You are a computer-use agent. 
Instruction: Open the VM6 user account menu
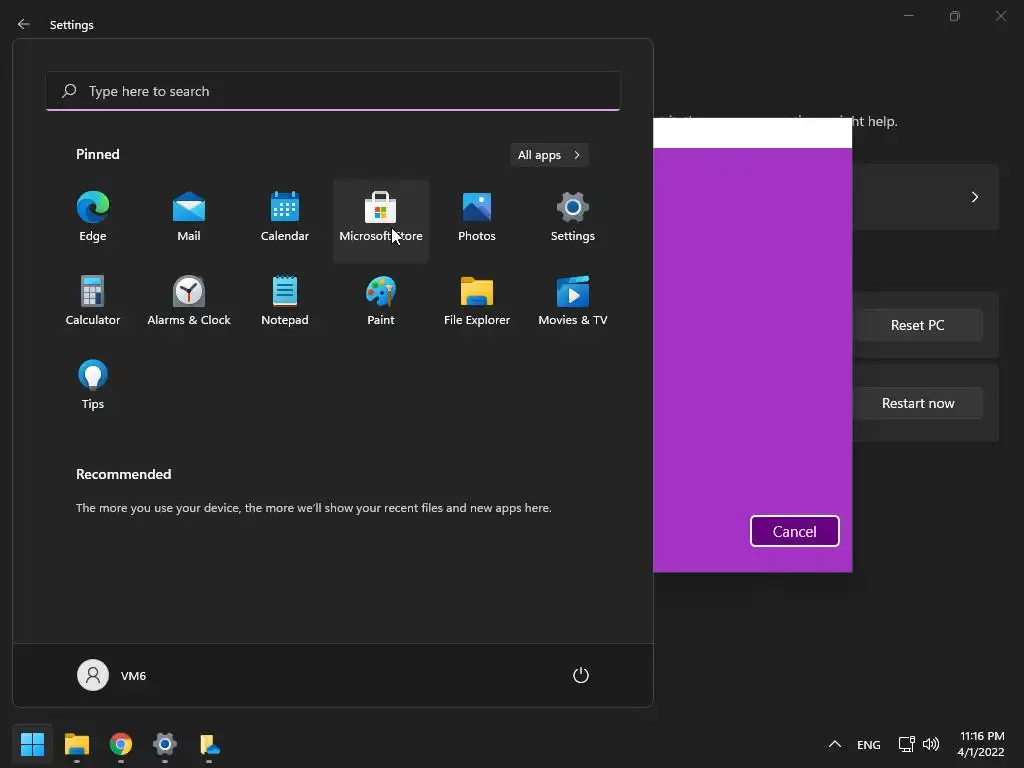pyautogui.click(x=112, y=675)
